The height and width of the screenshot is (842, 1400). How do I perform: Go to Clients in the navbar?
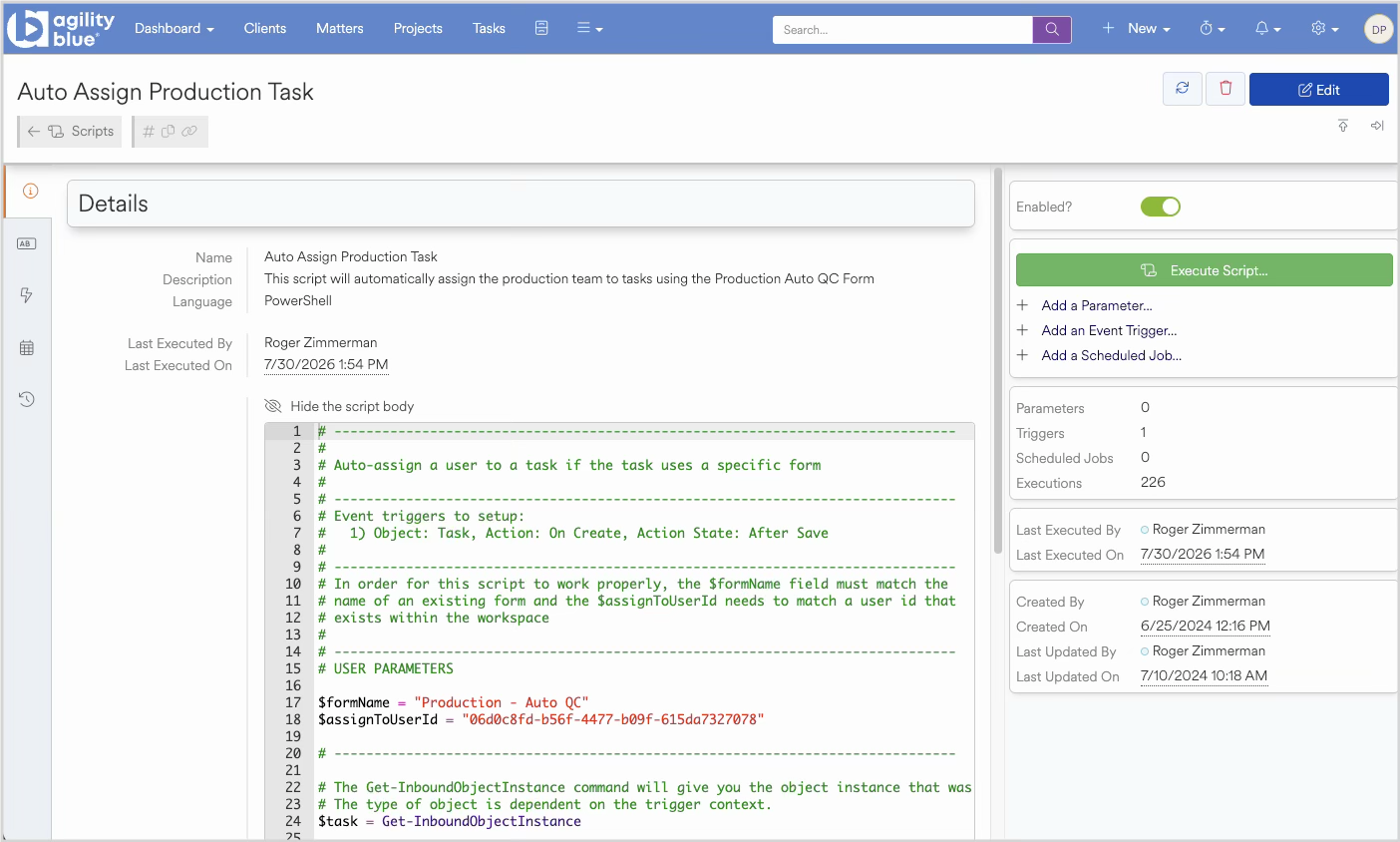(265, 29)
